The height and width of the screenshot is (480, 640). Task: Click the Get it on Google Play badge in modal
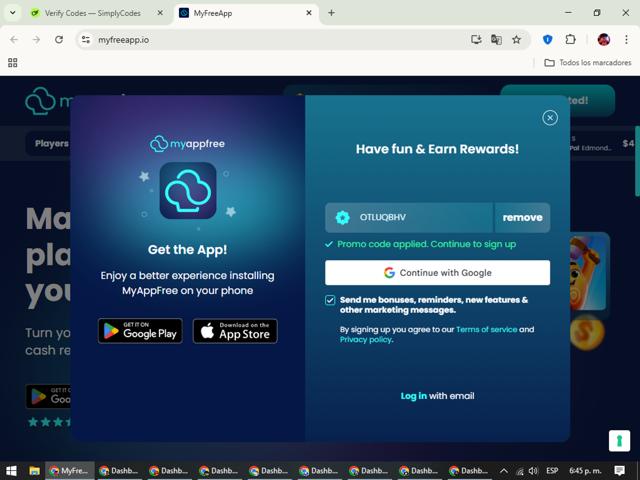pos(140,331)
